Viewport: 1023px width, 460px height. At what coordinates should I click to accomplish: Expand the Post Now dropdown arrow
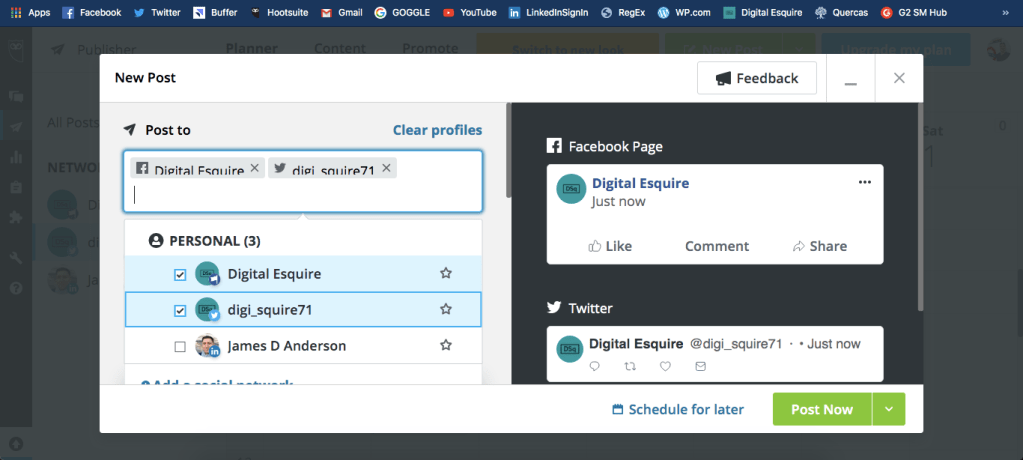(x=889, y=409)
